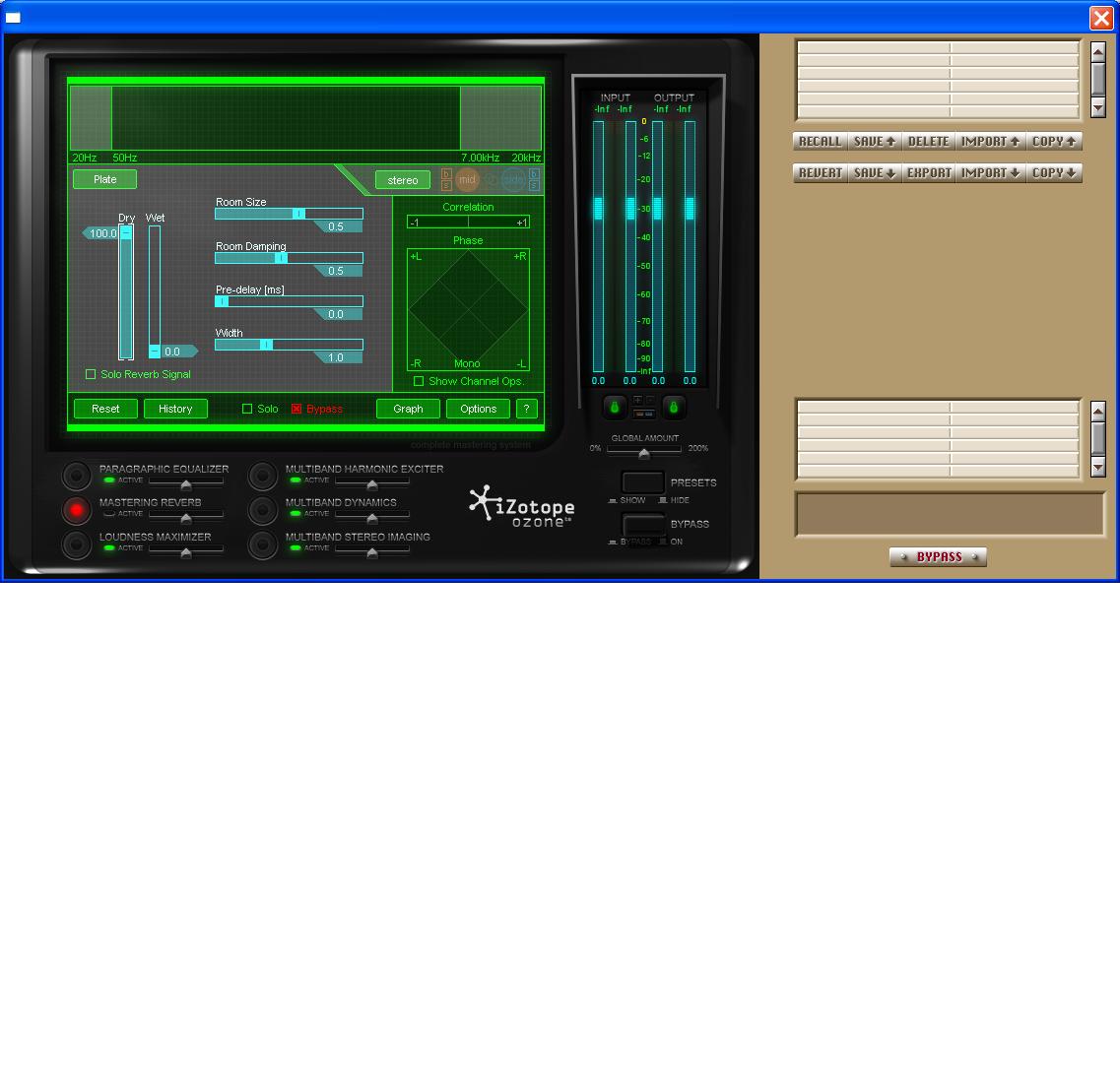Image resolution: width=1120 pixels, height=1088 pixels.
Task: Click the red BYPASS button in tan panel
Action: [x=938, y=557]
